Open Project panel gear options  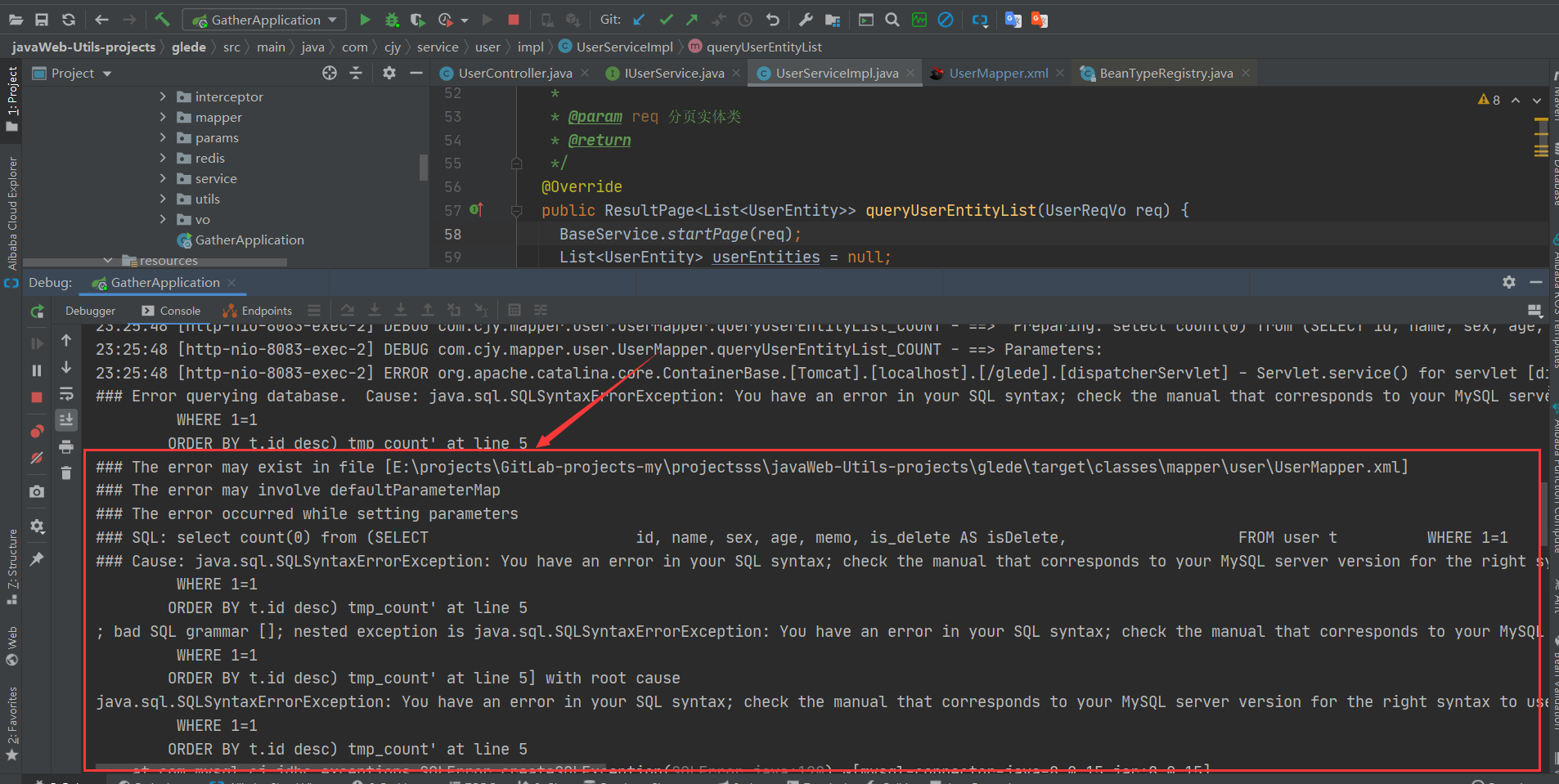tap(389, 73)
